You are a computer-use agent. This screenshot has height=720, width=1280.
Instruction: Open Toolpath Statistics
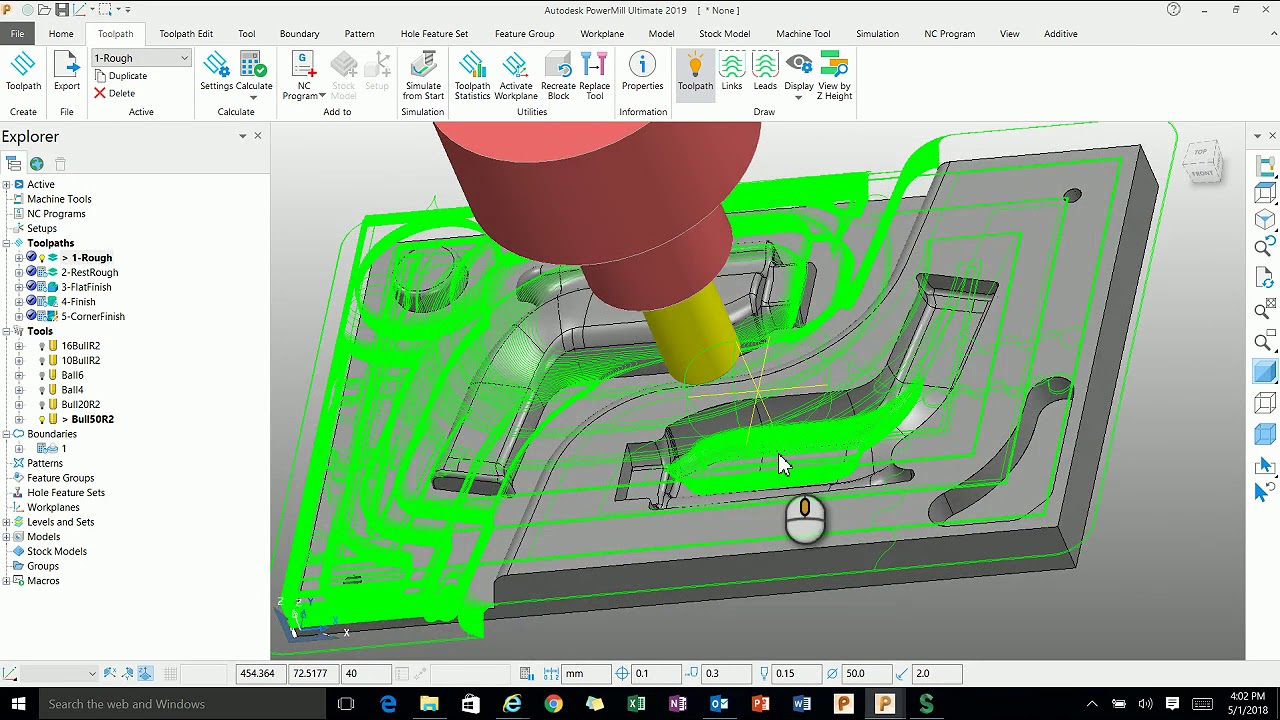tap(472, 76)
